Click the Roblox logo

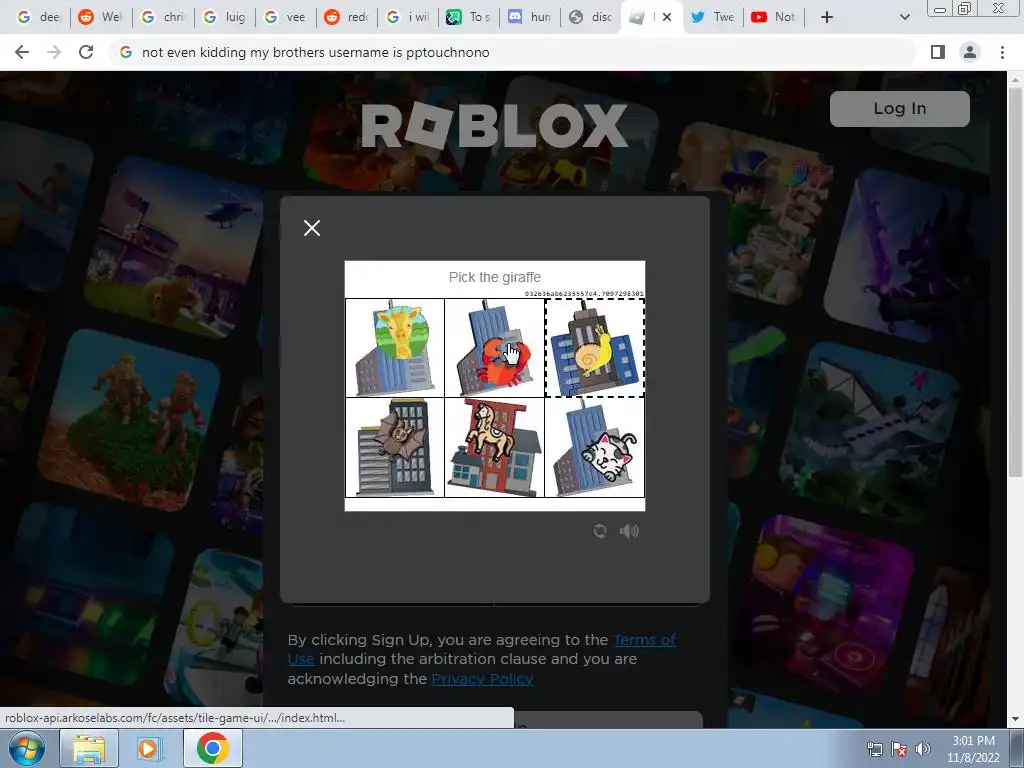pyautogui.click(x=494, y=125)
